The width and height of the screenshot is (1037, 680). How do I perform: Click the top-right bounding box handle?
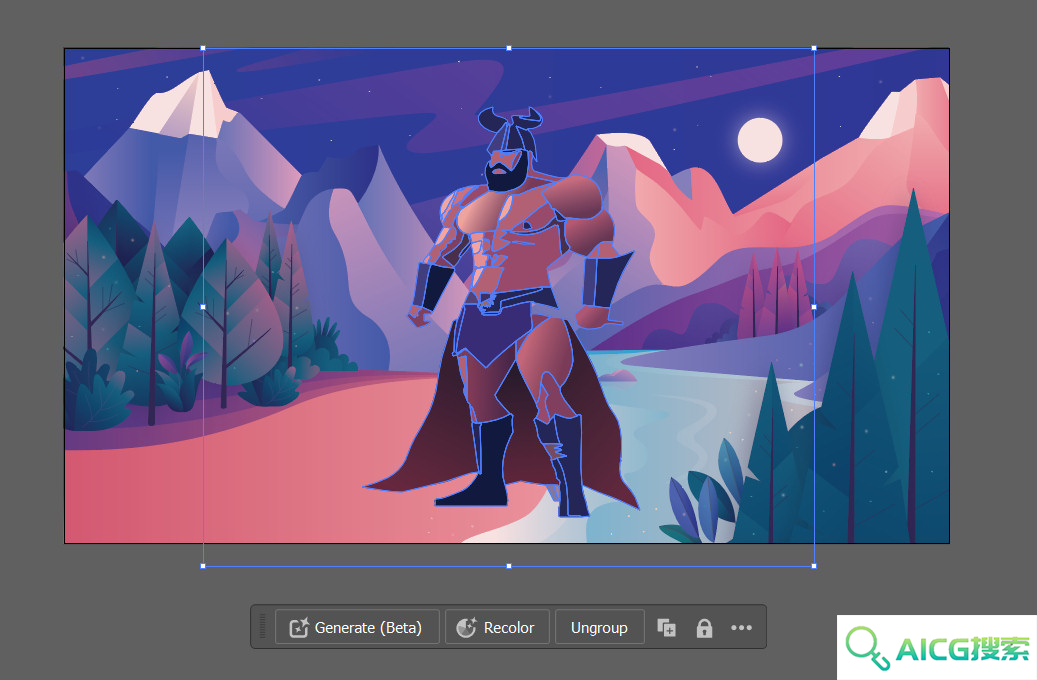[814, 48]
